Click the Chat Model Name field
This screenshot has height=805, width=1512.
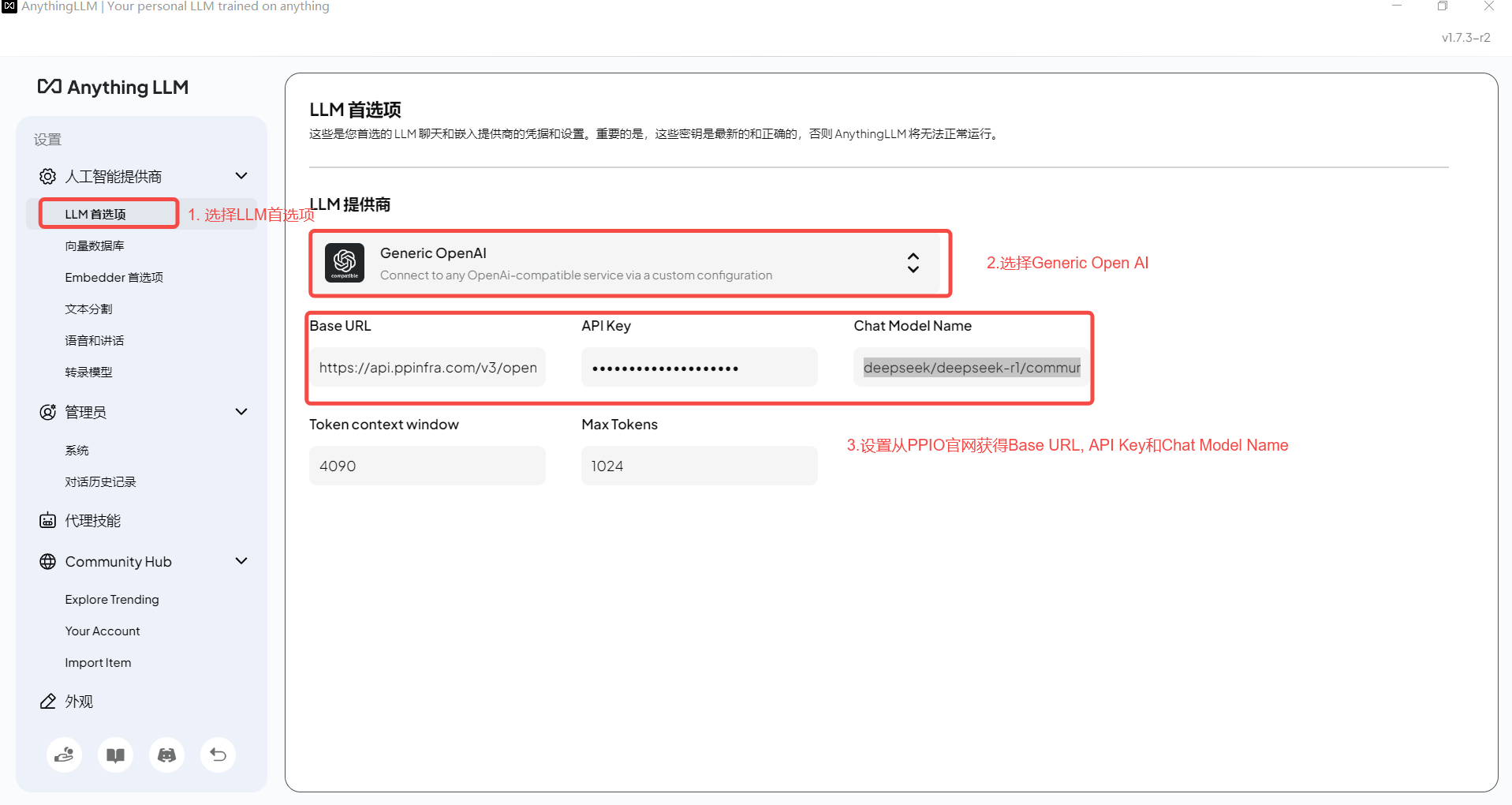click(971, 367)
